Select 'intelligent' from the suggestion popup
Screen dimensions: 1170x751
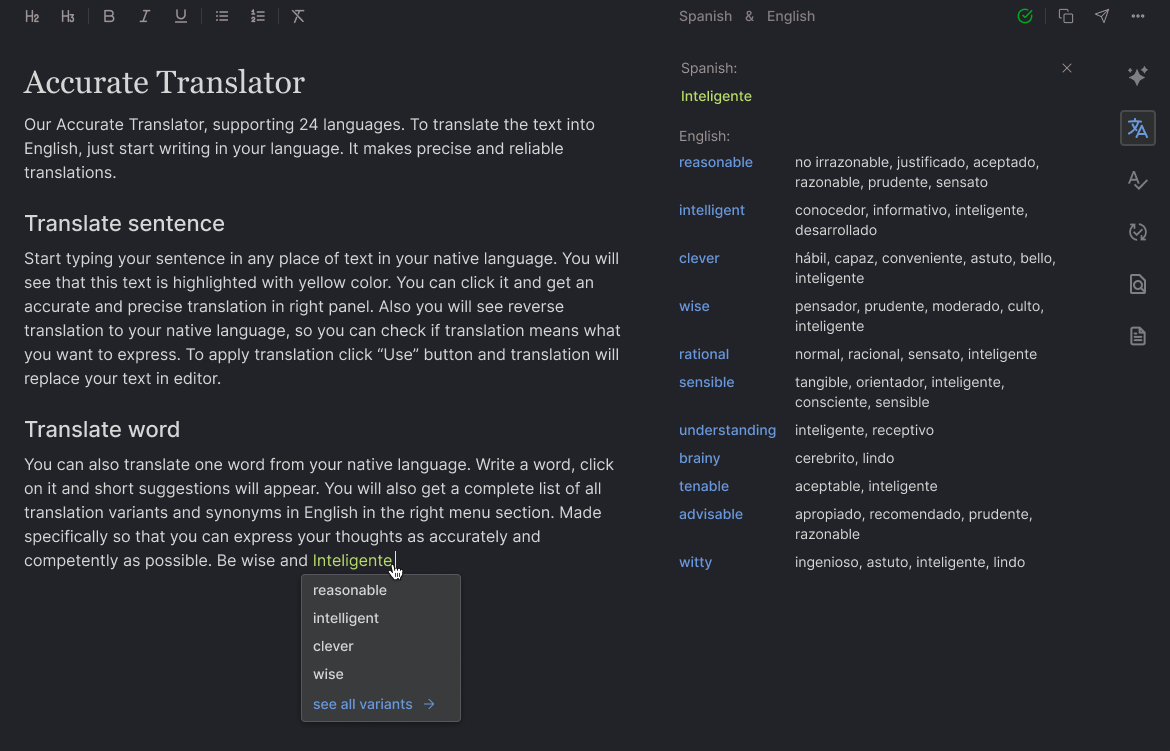pos(346,618)
